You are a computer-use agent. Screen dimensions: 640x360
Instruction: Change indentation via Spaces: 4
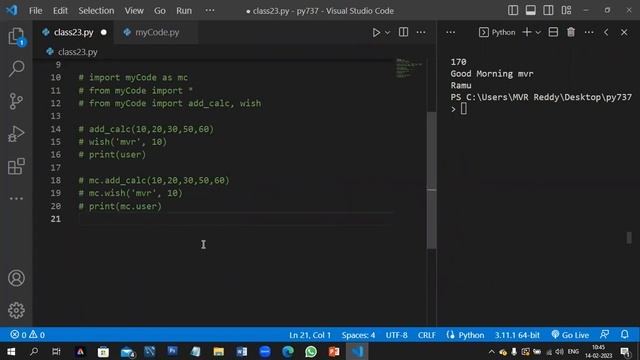point(358,335)
